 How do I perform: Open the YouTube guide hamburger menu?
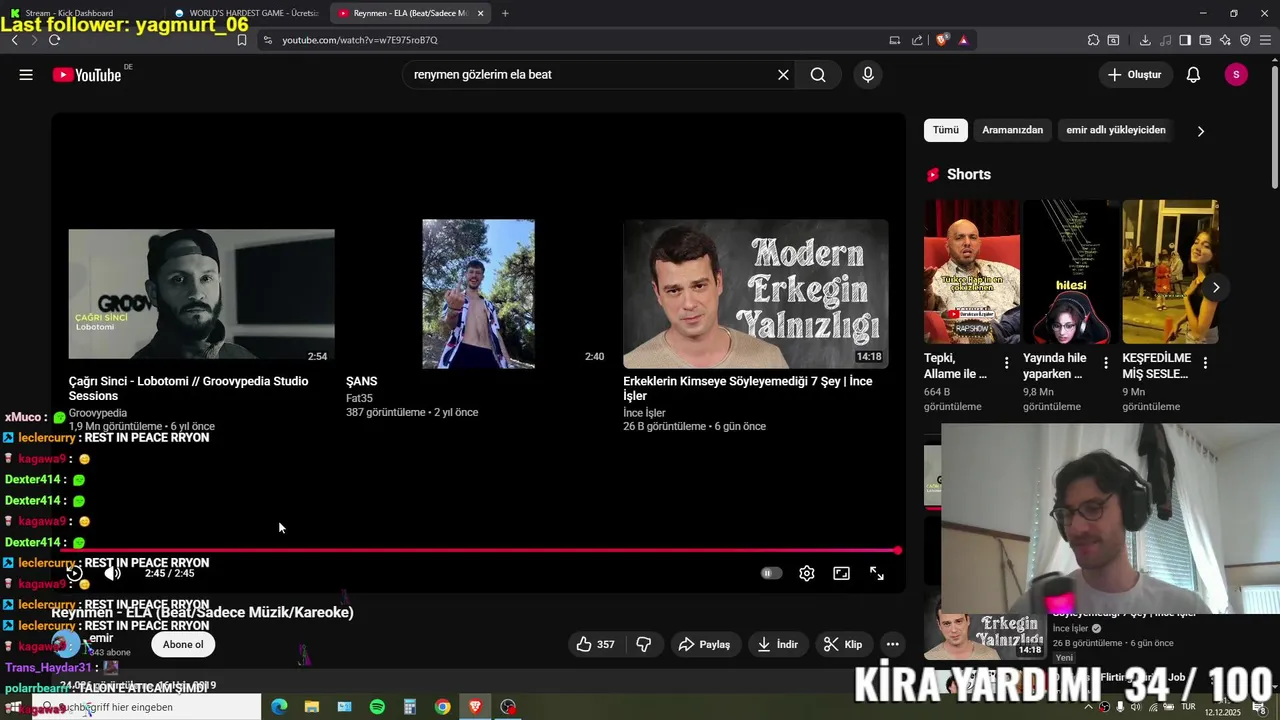pos(26,75)
